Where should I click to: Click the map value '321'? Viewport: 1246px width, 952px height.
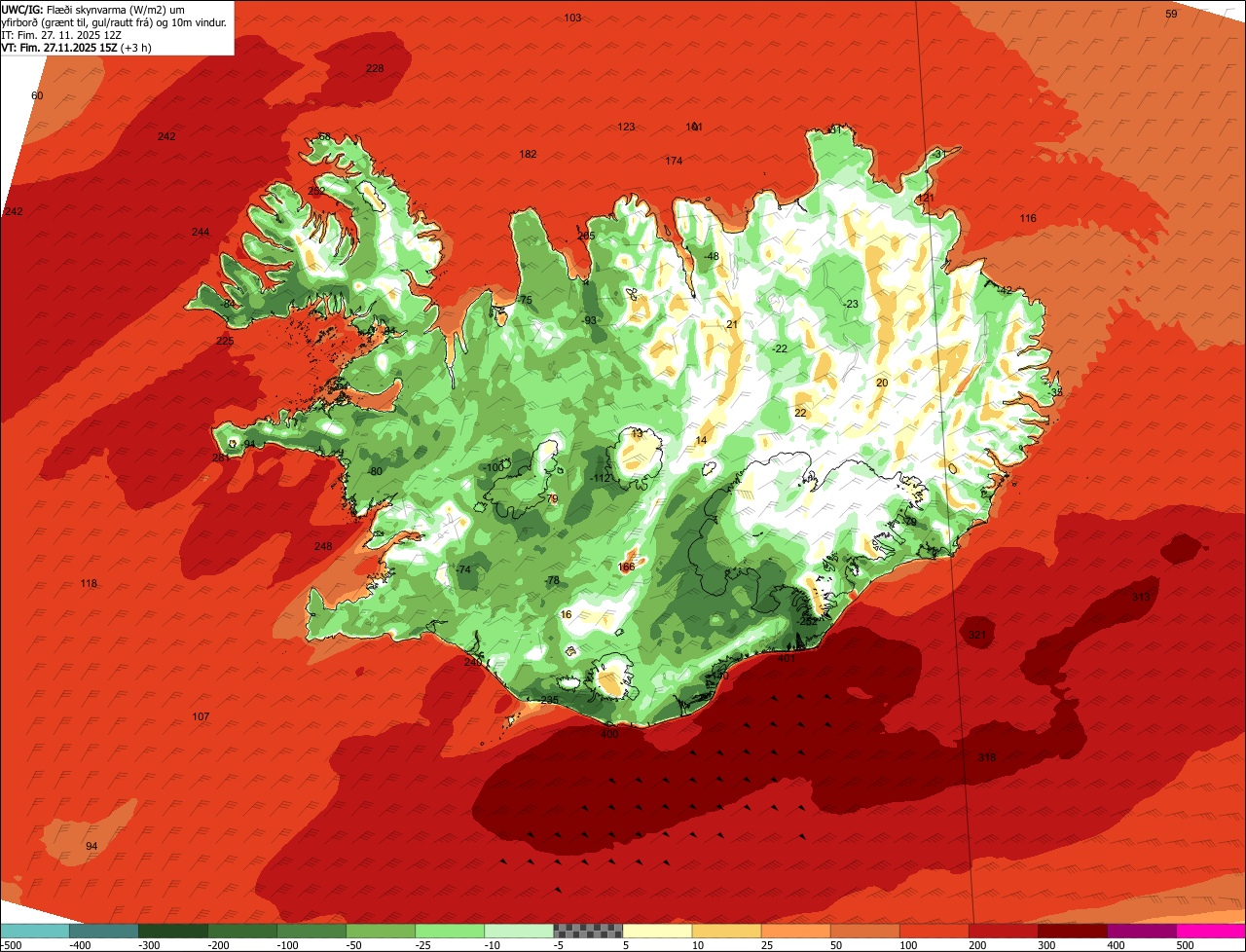[977, 635]
